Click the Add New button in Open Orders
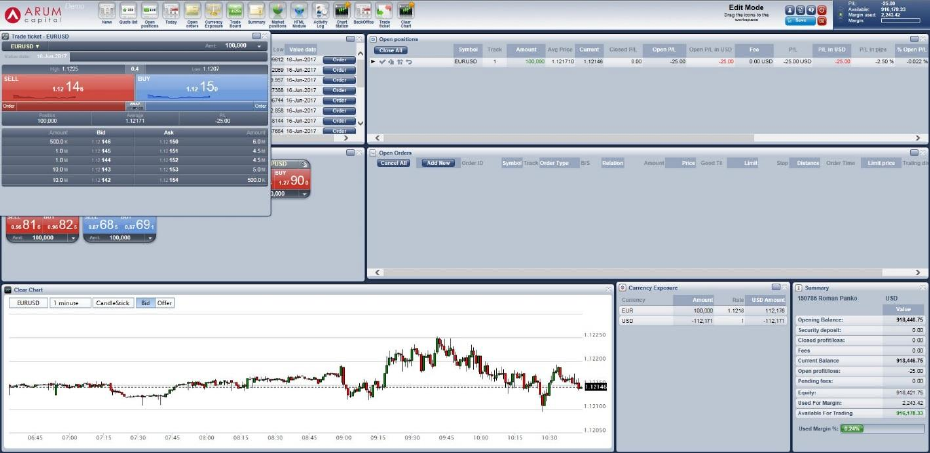 tap(439, 163)
